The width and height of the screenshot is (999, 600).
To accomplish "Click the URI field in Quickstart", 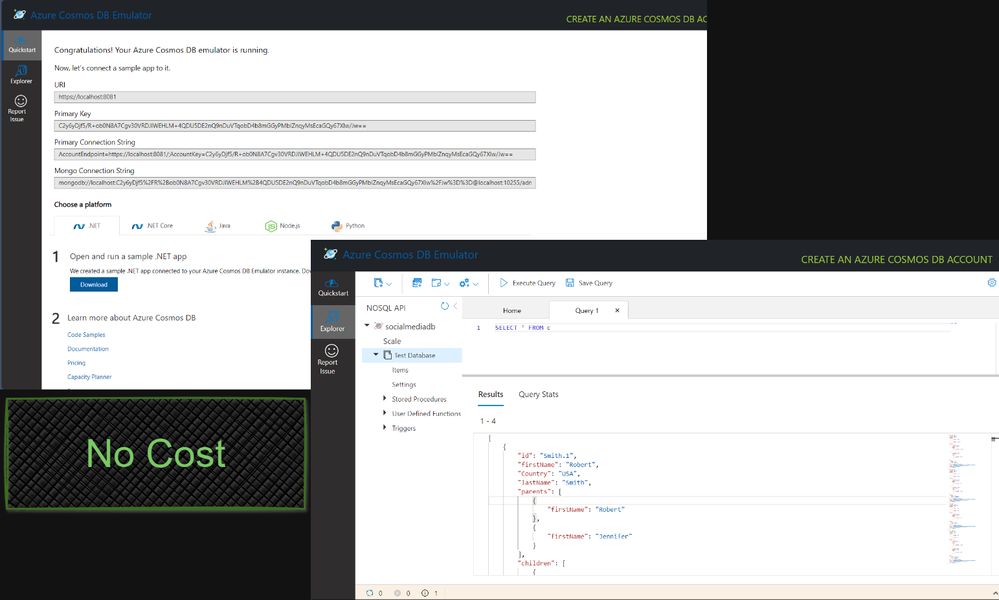I will point(294,97).
